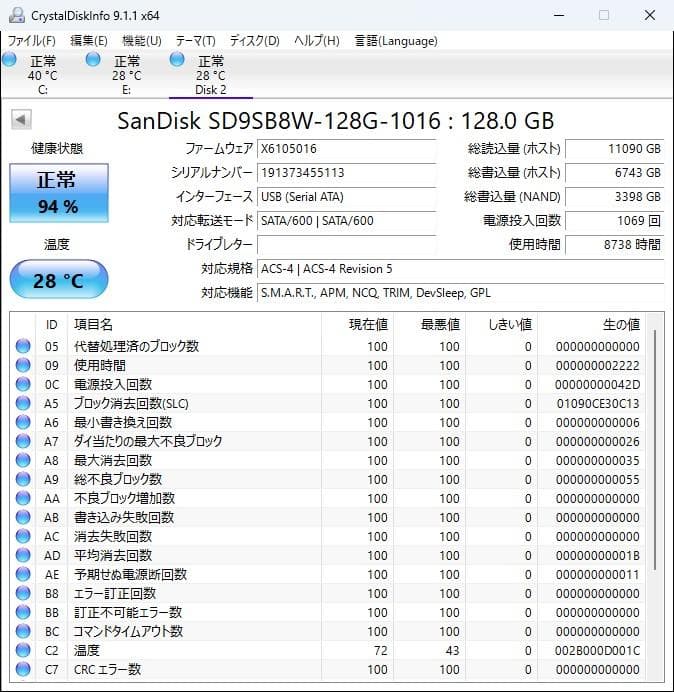Image resolution: width=674 pixels, height=692 pixels.
Task: Click status orb in row AB 書き込み失敗回数
Action: [x=23, y=517]
